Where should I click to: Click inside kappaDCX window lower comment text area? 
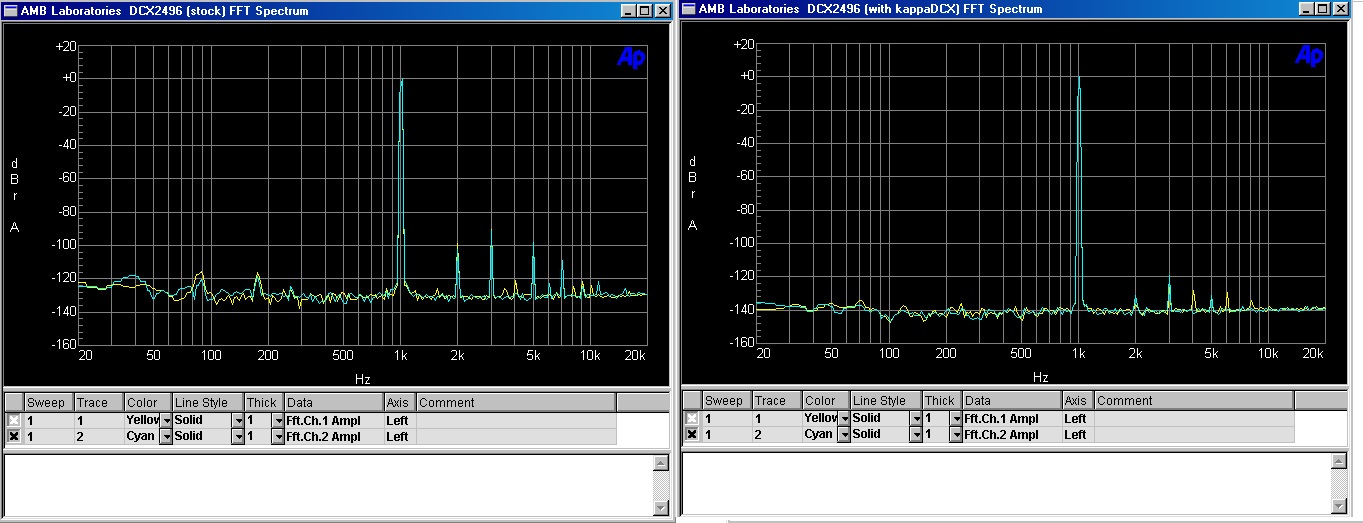click(1007, 484)
